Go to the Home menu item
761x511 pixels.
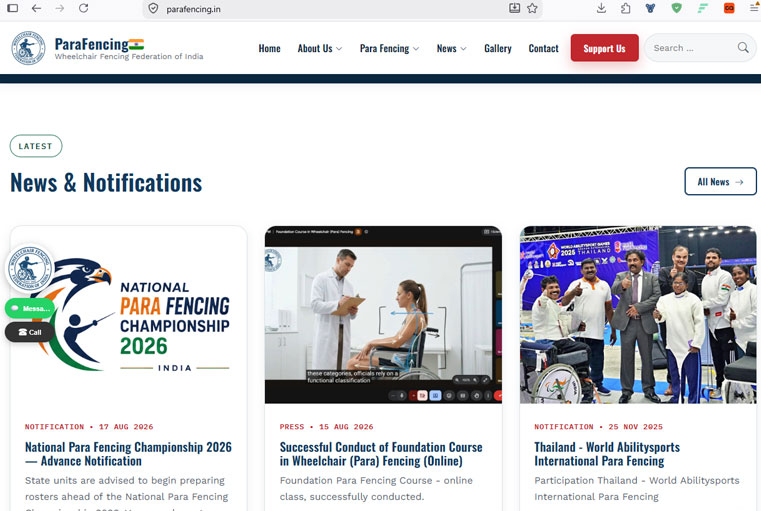[x=269, y=49]
